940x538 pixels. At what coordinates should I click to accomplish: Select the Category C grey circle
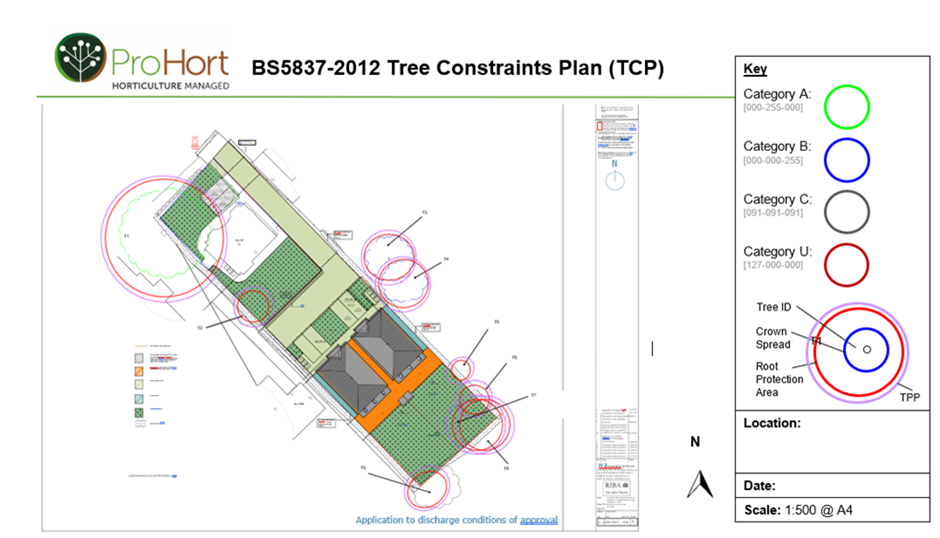(x=845, y=210)
